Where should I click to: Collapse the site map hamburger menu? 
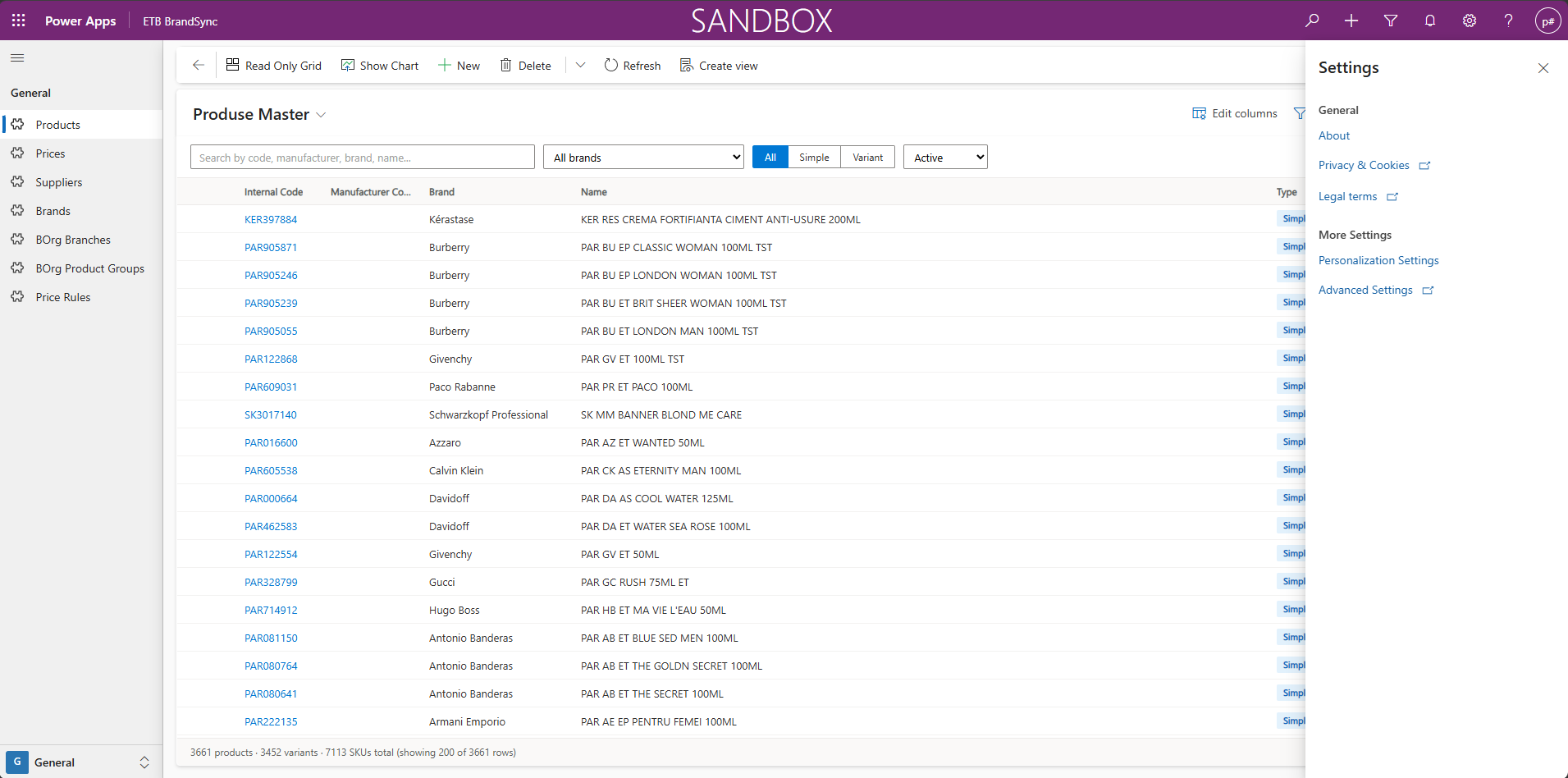pyautogui.click(x=17, y=58)
